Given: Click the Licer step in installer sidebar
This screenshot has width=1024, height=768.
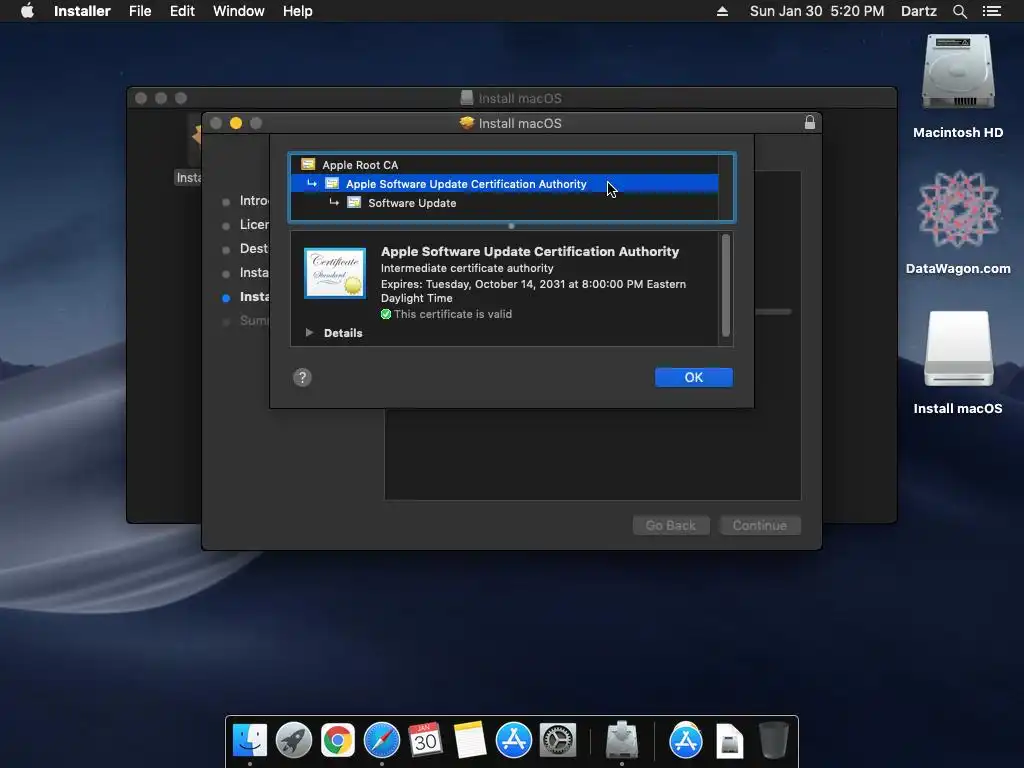Looking at the screenshot, I should (253, 225).
